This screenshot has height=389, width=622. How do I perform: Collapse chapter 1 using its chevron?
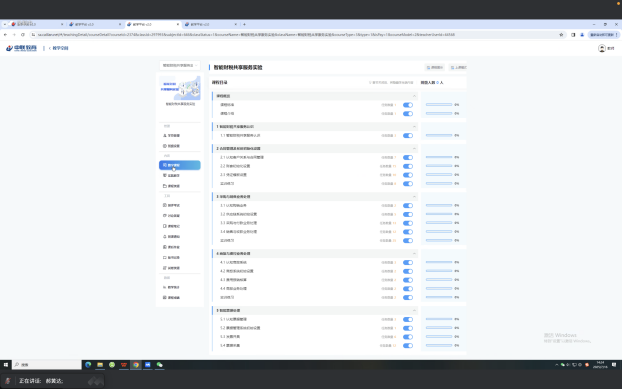tap(414, 126)
